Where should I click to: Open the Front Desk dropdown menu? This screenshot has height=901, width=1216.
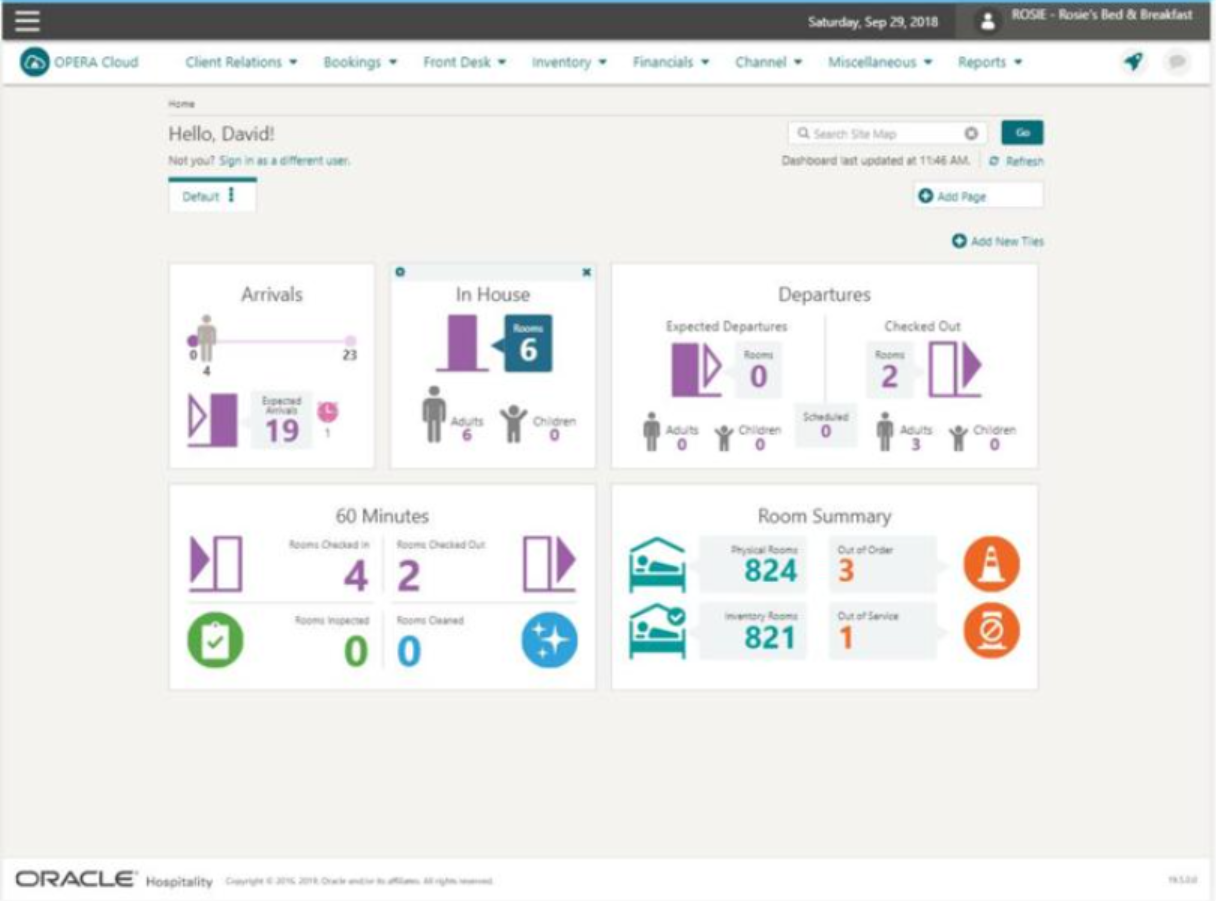tap(465, 62)
